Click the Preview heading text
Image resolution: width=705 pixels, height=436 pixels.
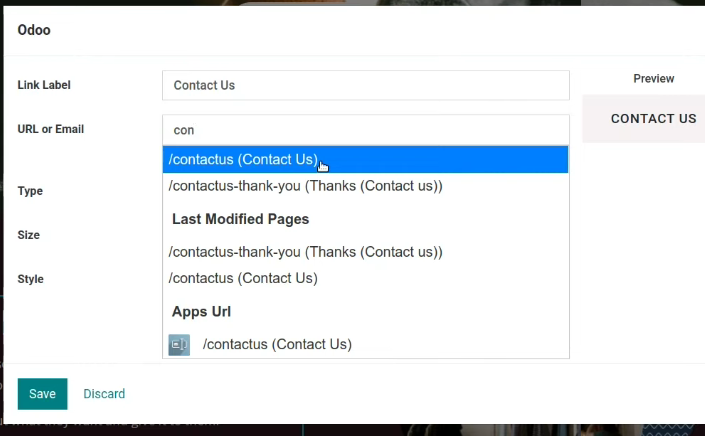[x=654, y=79]
